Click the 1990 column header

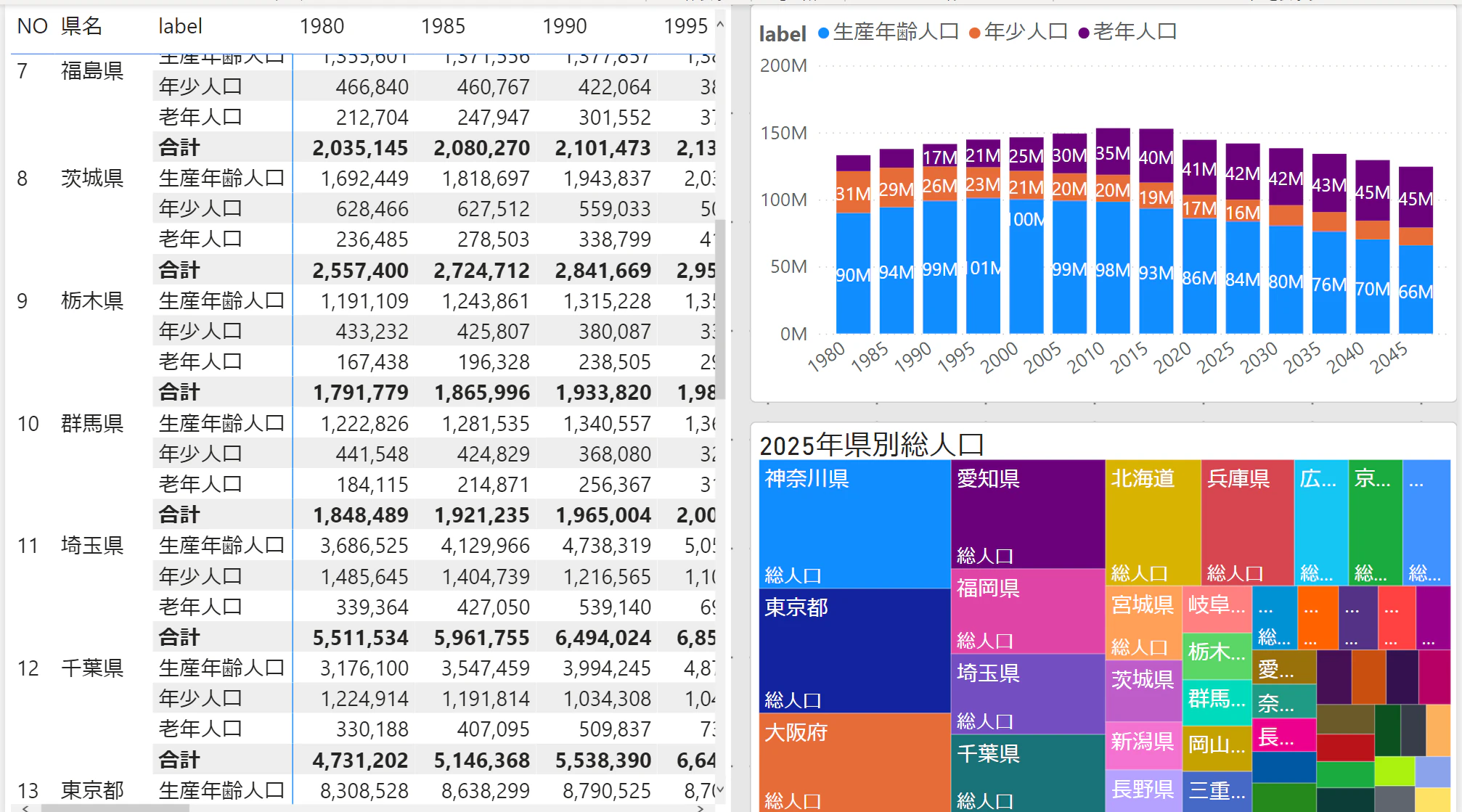click(564, 27)
